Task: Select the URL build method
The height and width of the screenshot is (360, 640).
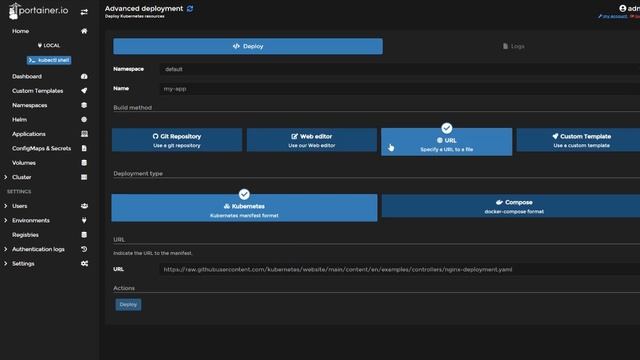Action: pos(447,142)
